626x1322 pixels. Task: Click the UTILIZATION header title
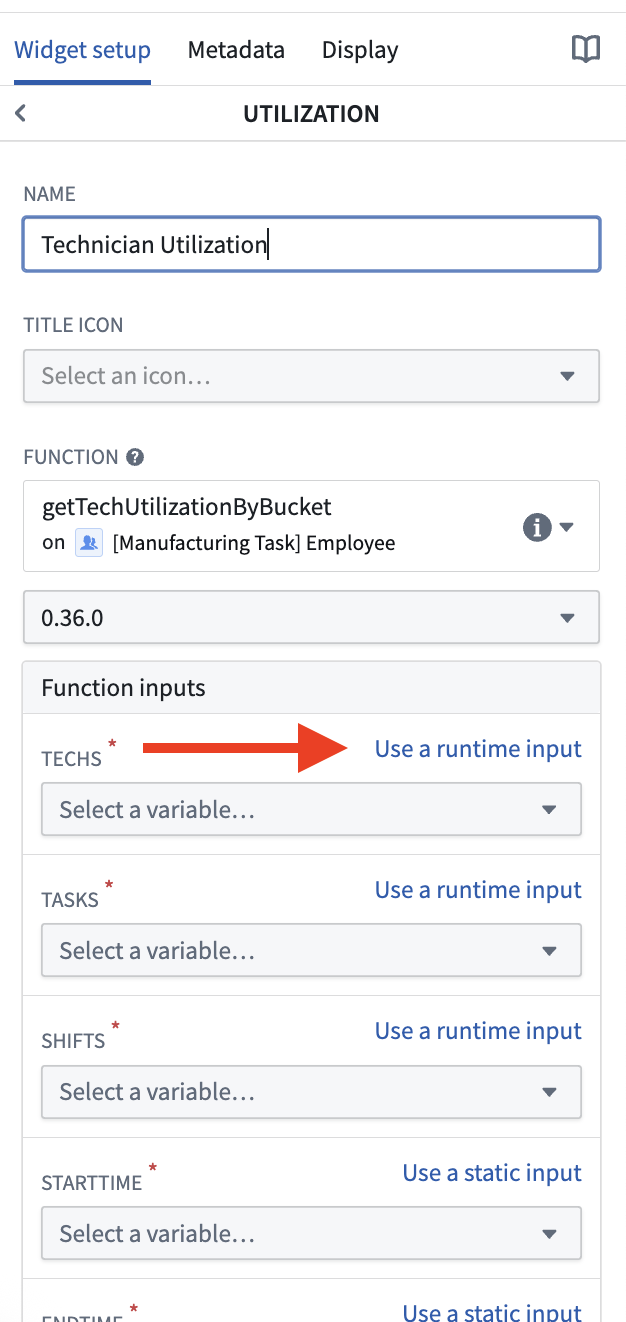[x=311, y=114]
